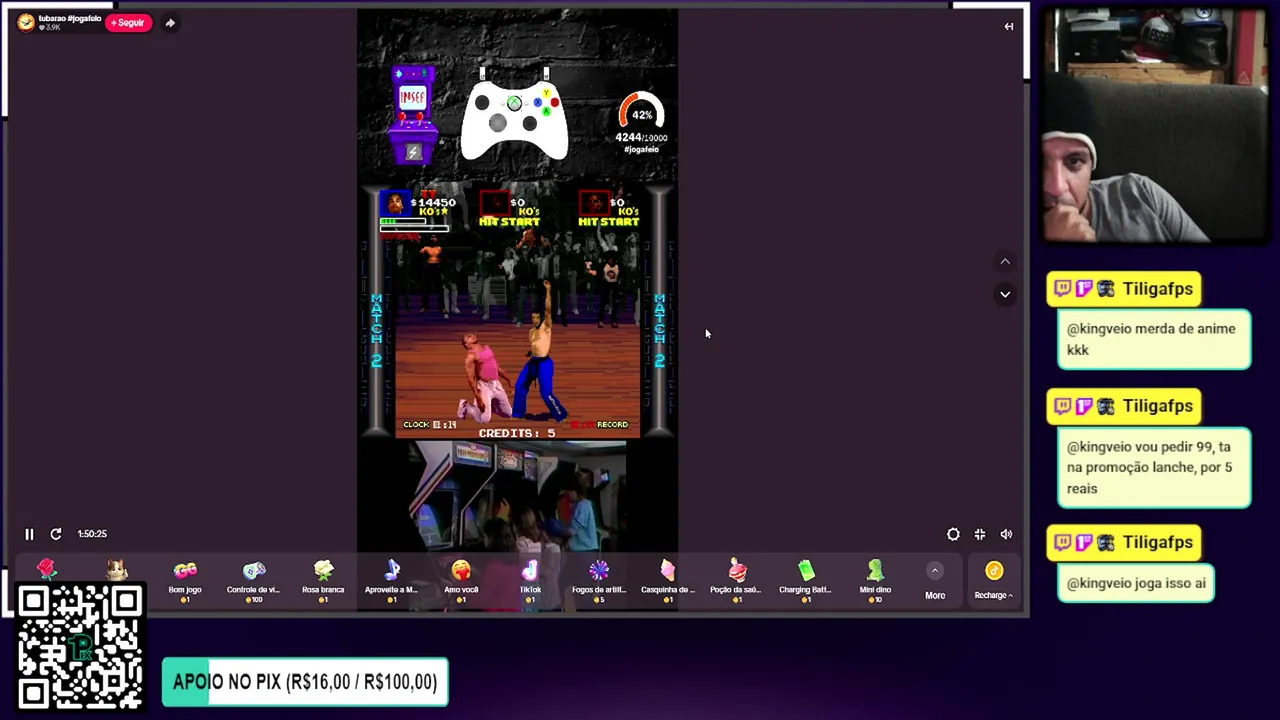Expand More gifts
This screenshot has width=1280, height=720.
(935, 582)
